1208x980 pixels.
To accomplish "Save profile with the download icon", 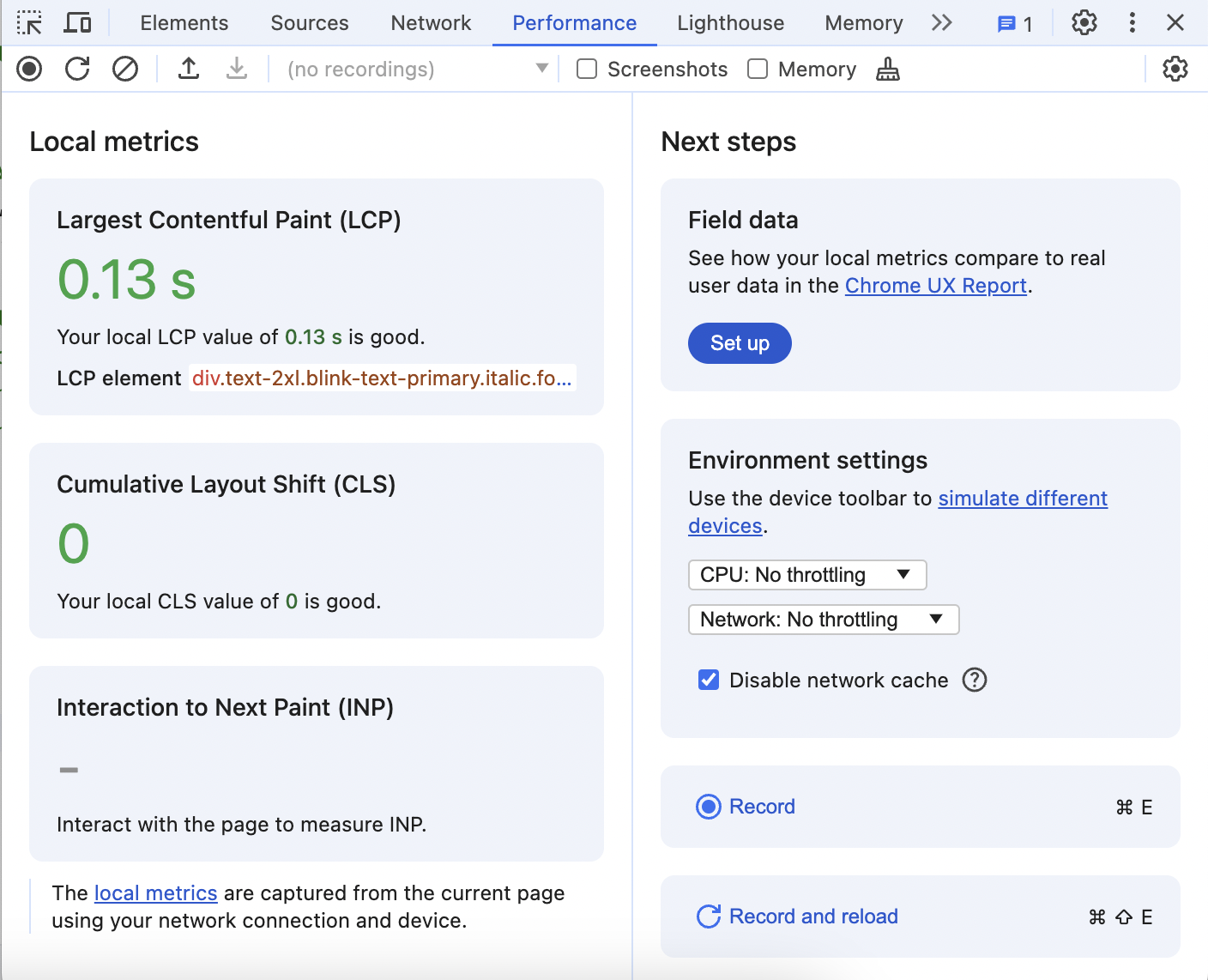I will [237, 69].
